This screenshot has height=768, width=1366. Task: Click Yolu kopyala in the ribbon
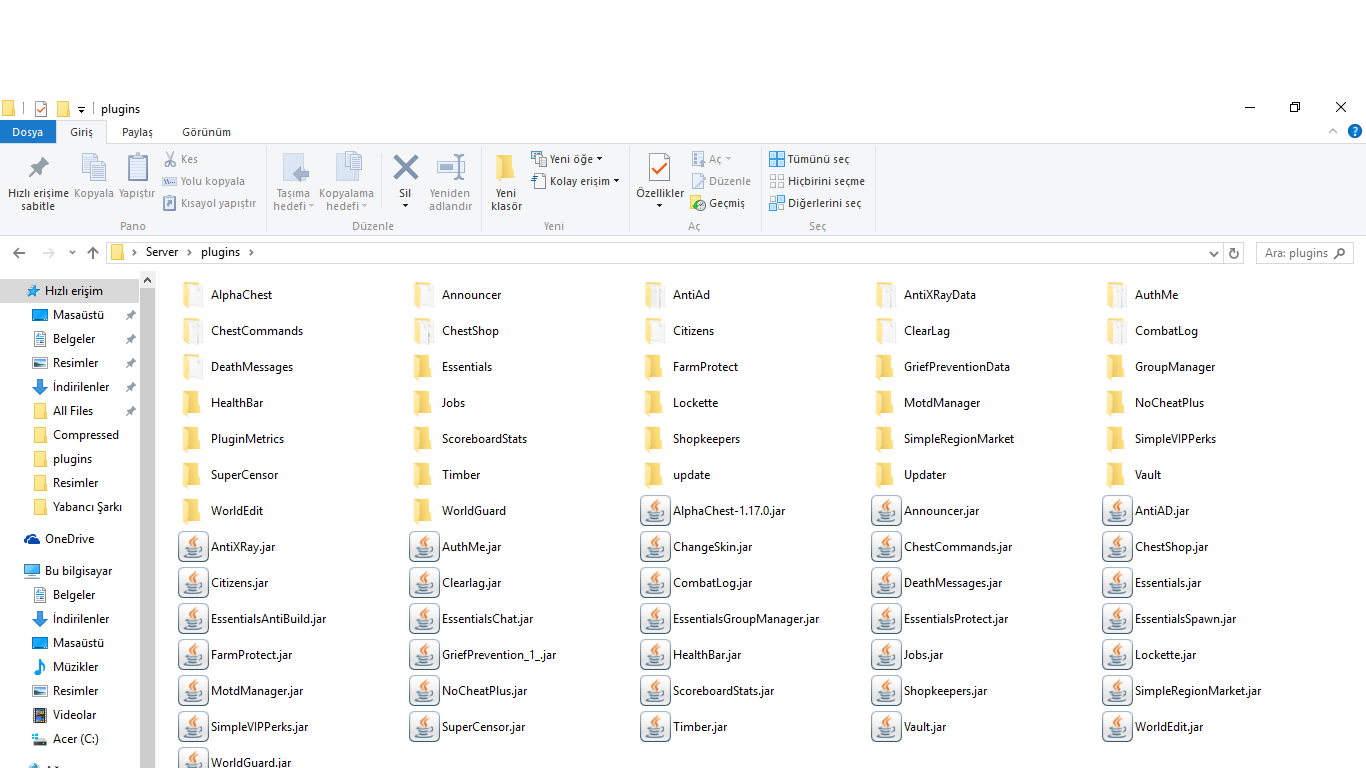tap(203, 181)
